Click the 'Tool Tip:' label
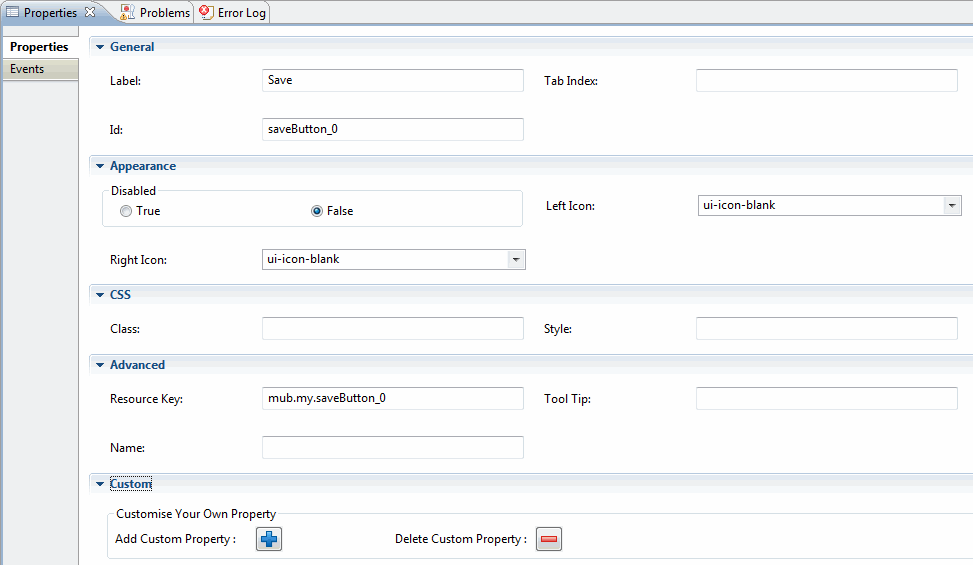The image size is (973, 565). coord(567,399)
